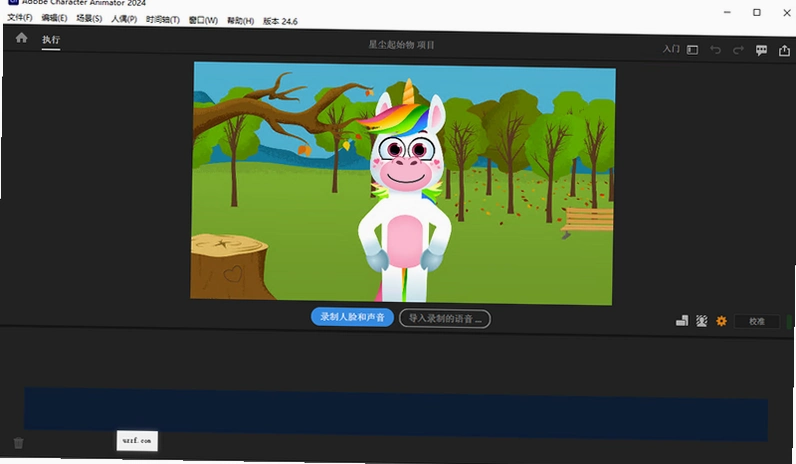Open the 文件(F) menu

pyautogui.click(x=19, y=17)
